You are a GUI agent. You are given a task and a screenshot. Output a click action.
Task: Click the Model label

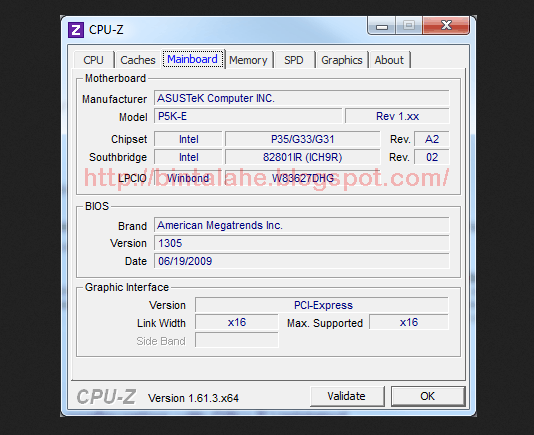tap(133, 117)
